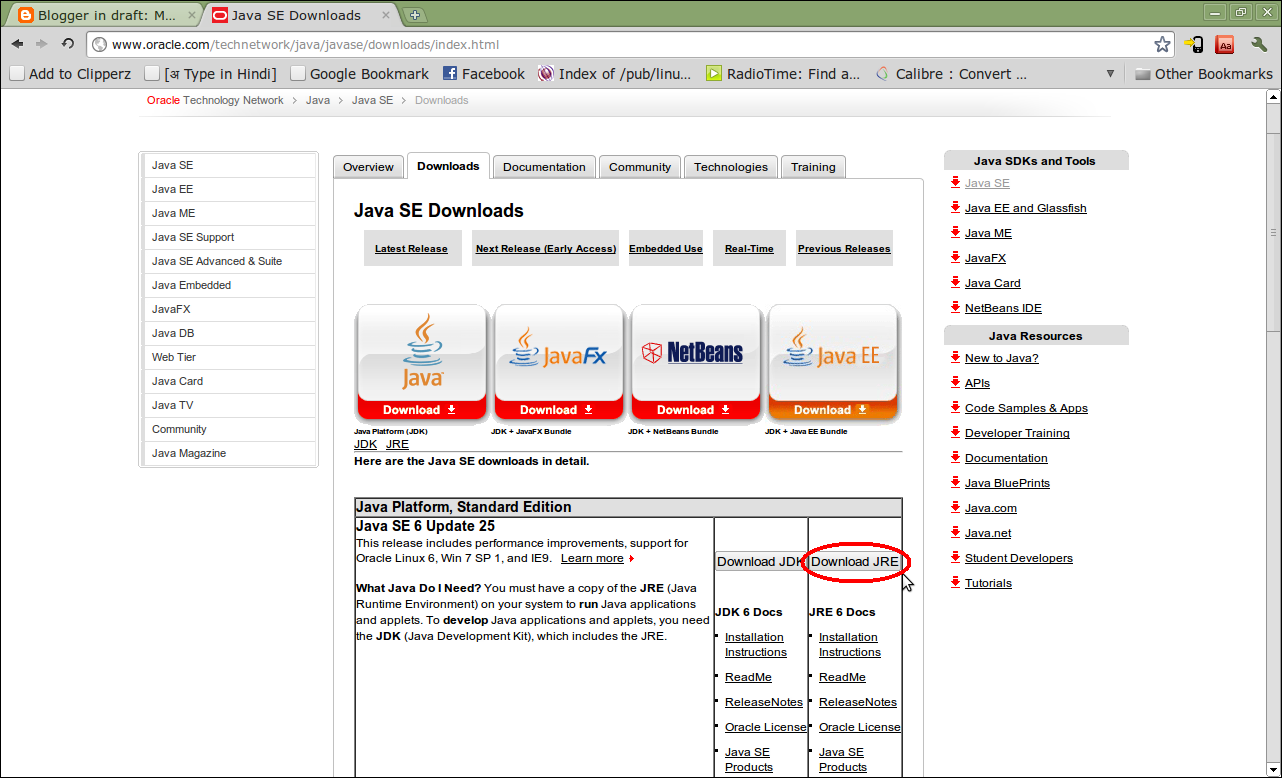Click the circled Download JRE button
Image resolution: width=1282 pixels, height=778 pixels.
tap(855, 562)
